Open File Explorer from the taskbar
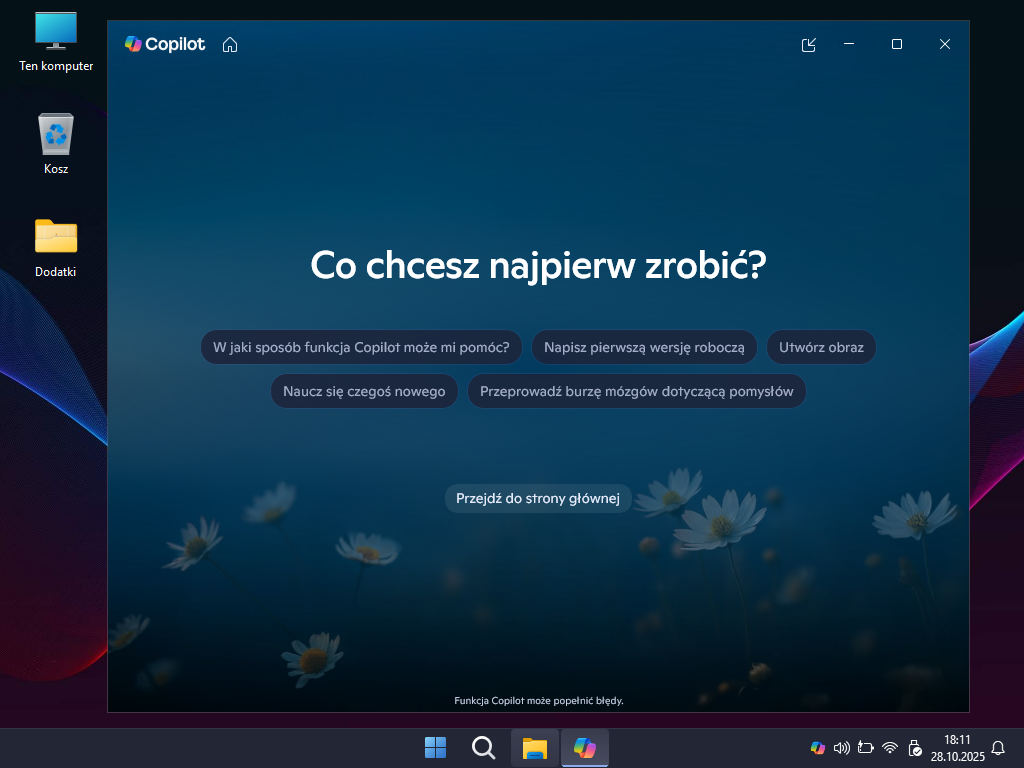Viewport: 1024px width, 768px height. click(x=535, y=748)
